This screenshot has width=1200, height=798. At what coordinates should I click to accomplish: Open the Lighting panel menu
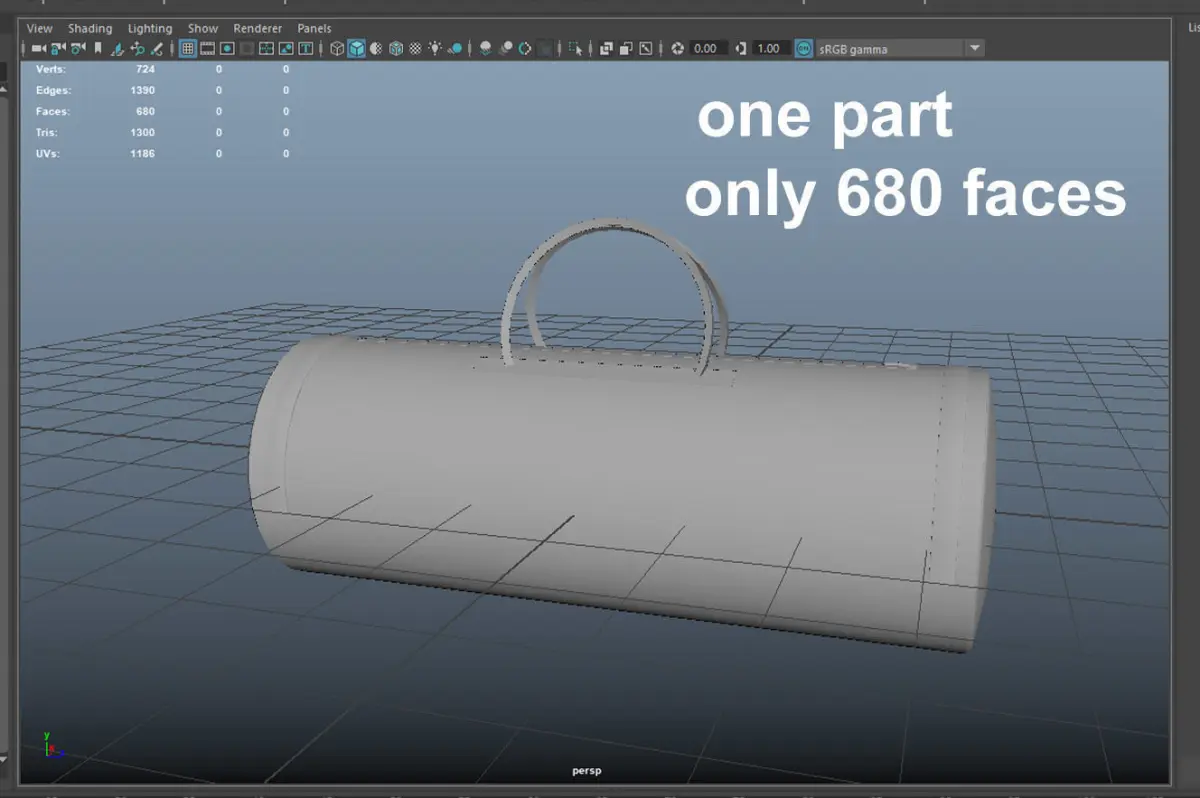click(150, 28)
